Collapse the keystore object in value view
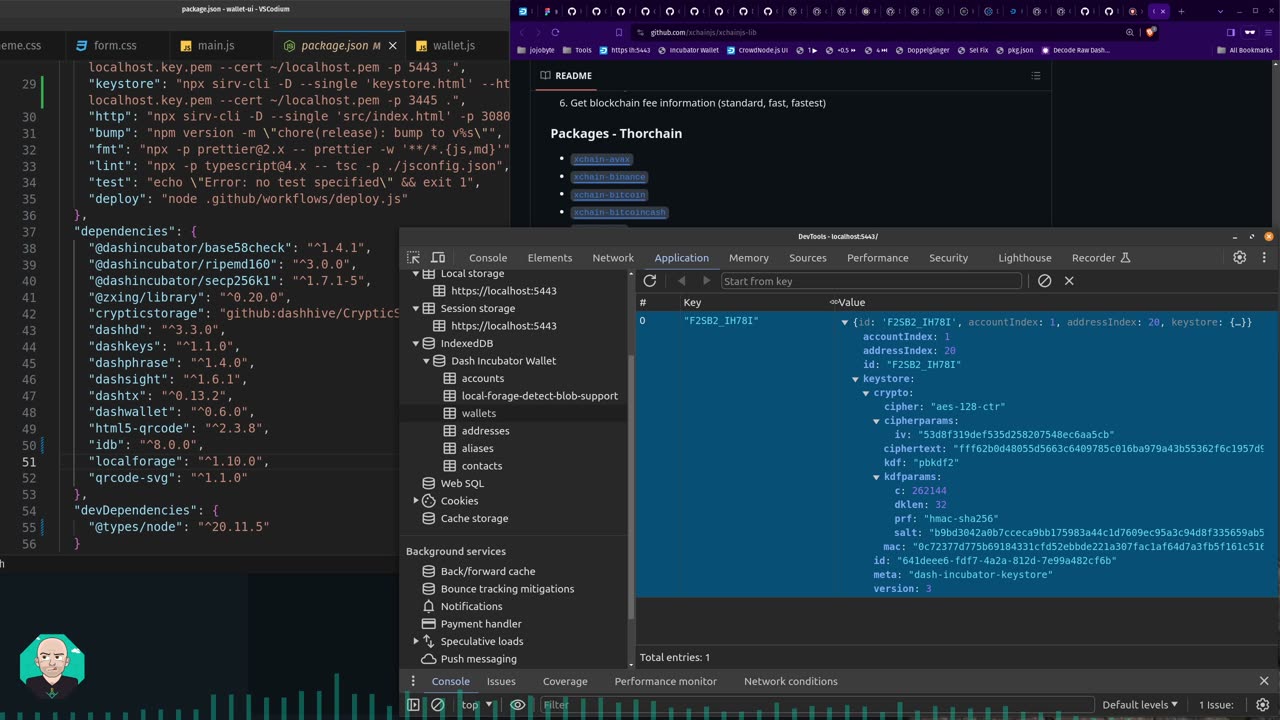Viewport: 1280px width, 720px height. (x=855, y=379)
